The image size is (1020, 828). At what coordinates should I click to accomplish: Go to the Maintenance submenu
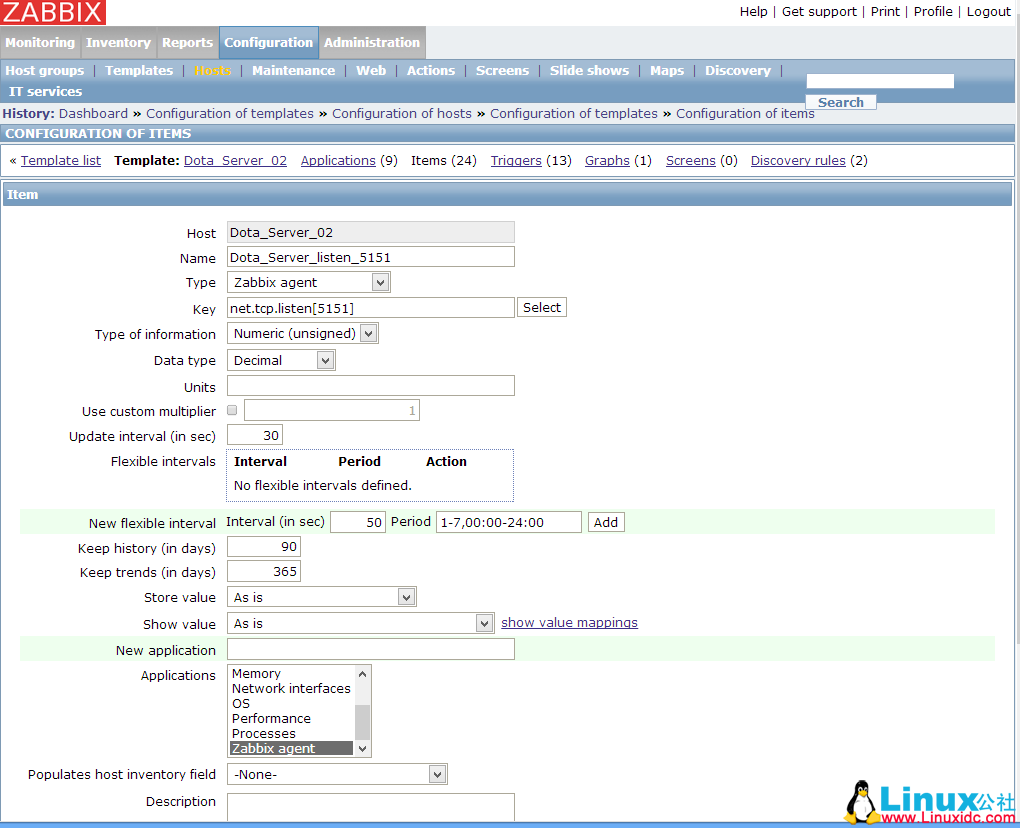(293, 71)
